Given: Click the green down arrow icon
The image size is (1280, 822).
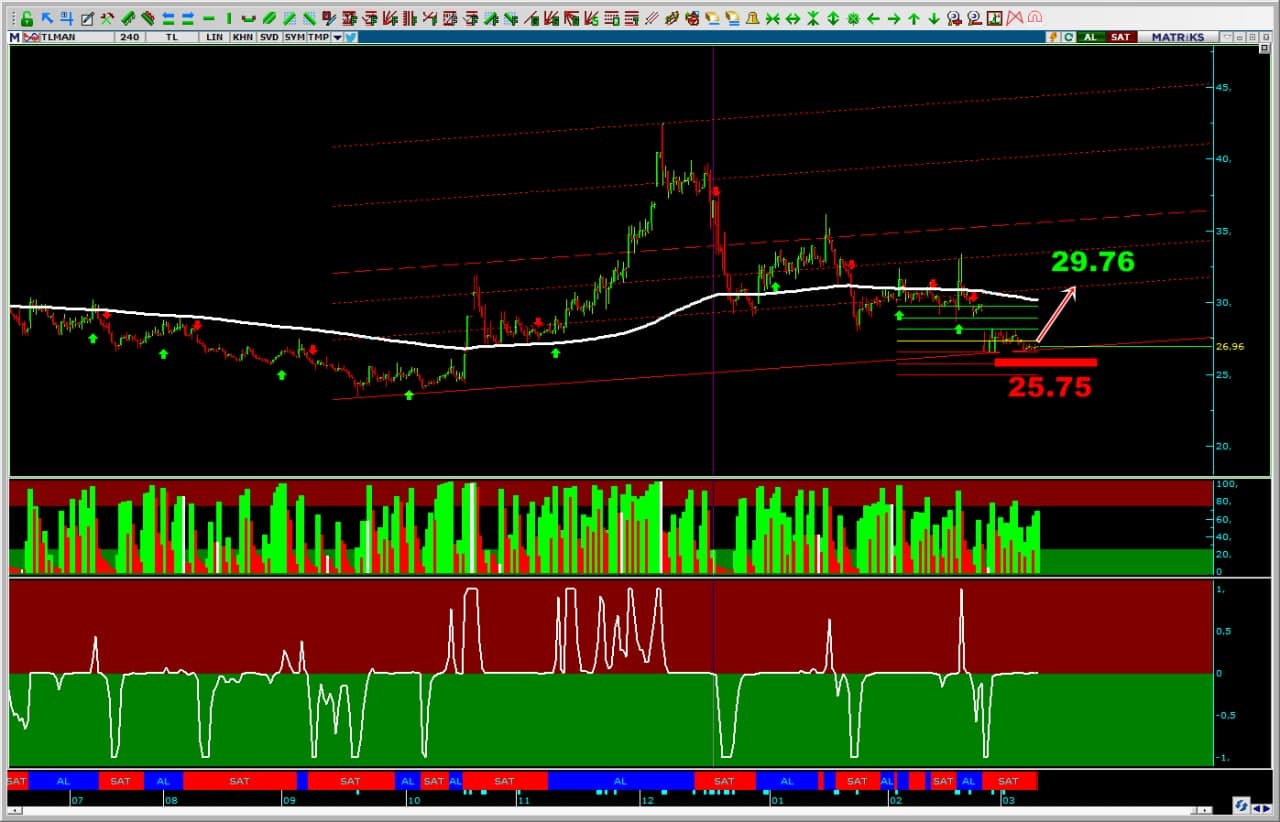Looking at the screenshot, I should (933, 18).
